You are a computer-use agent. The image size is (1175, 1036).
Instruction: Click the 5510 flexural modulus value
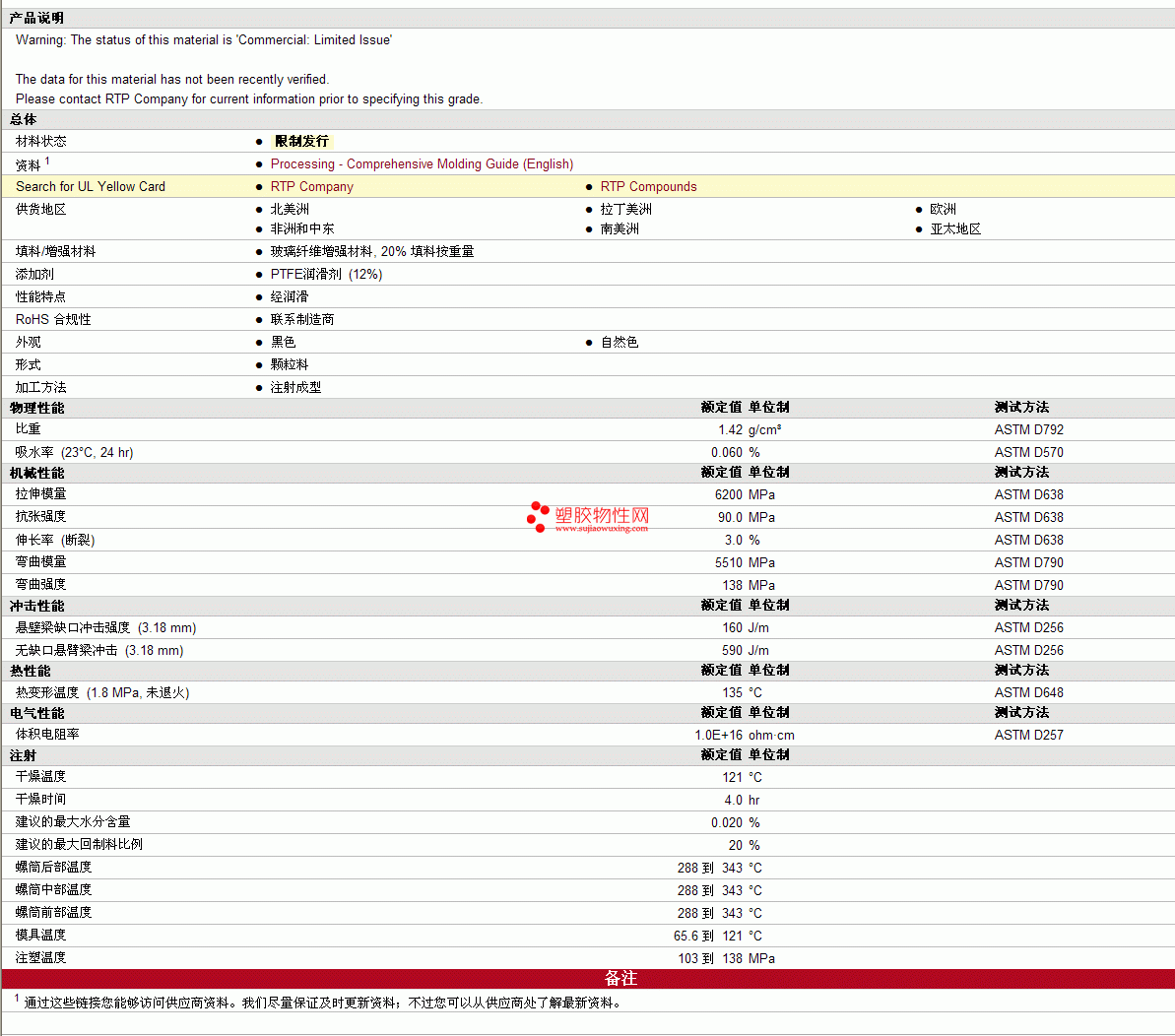729,562
